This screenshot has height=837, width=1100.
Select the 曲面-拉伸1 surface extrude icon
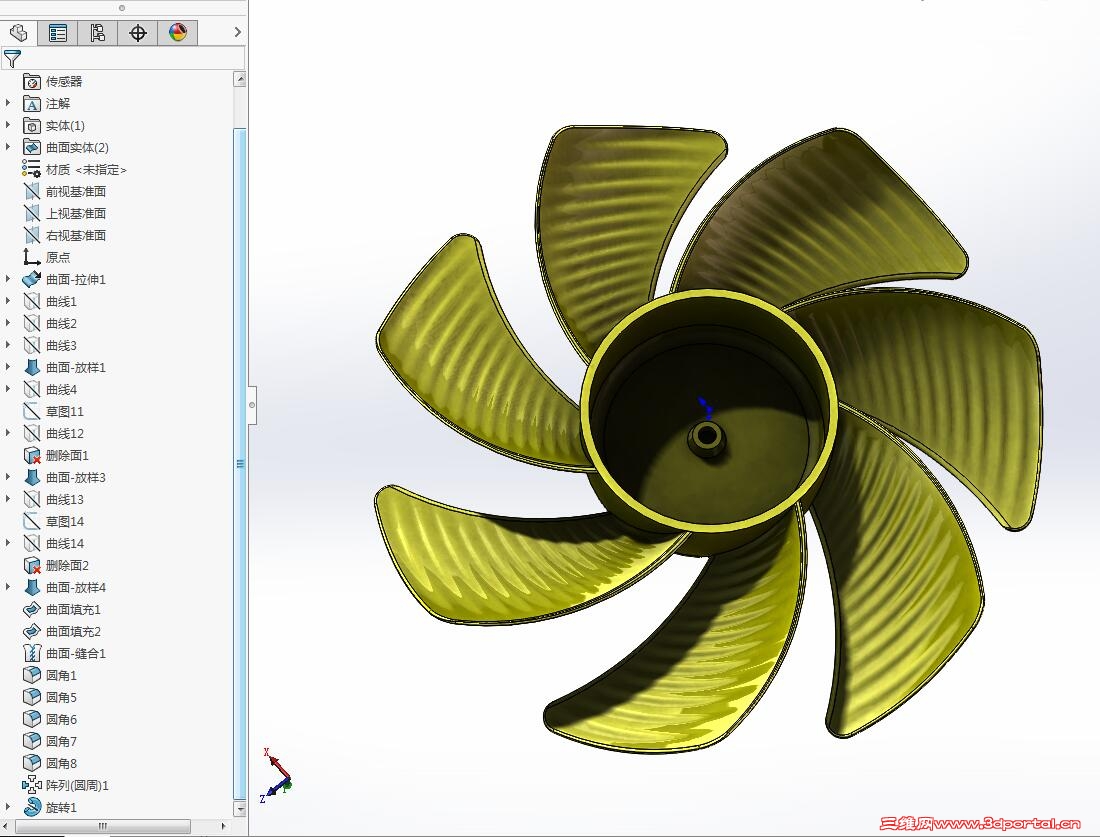32,279
